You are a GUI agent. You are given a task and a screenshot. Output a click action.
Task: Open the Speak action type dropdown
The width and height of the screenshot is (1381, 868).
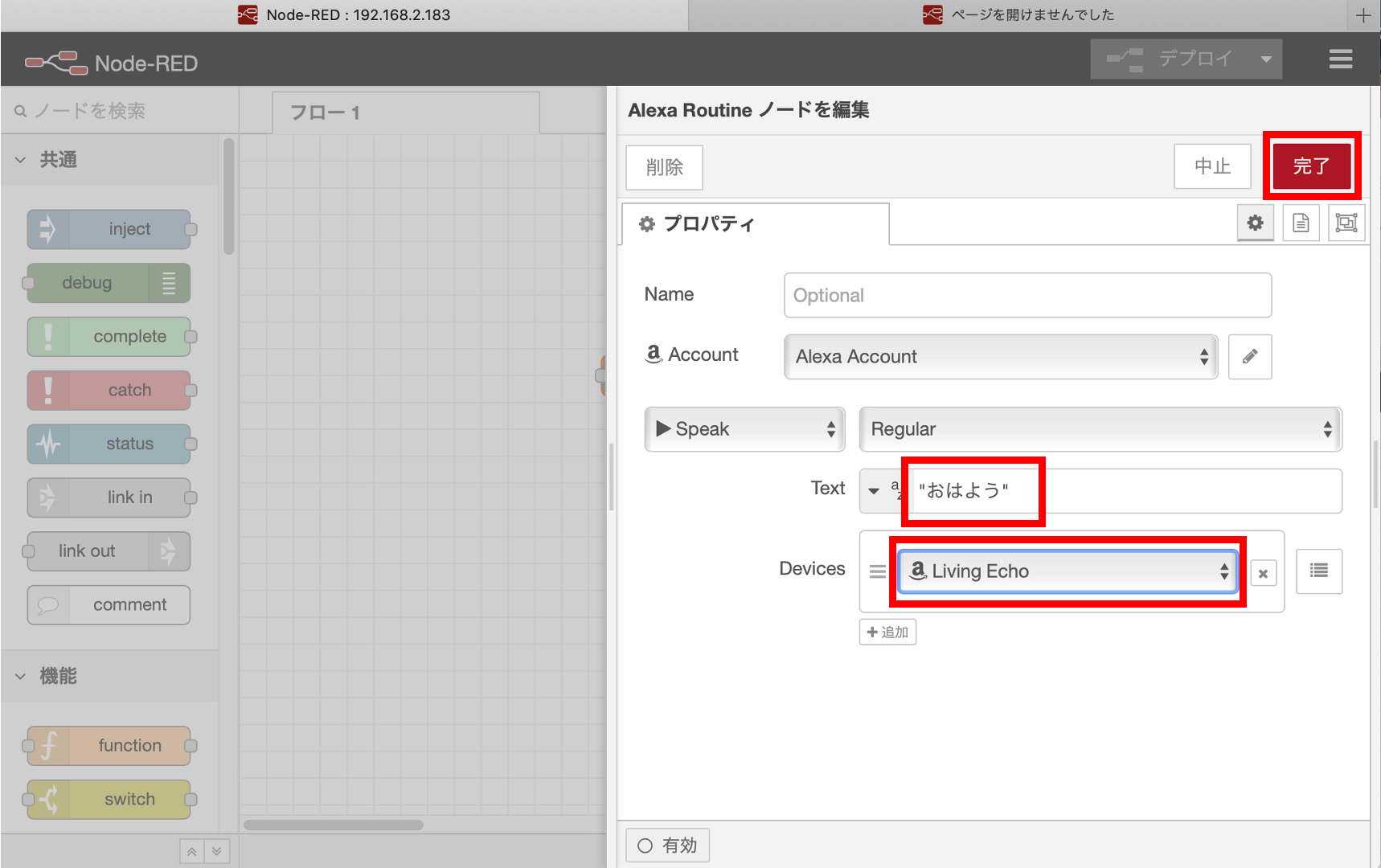pyautogui.click(x=744, y=429)
